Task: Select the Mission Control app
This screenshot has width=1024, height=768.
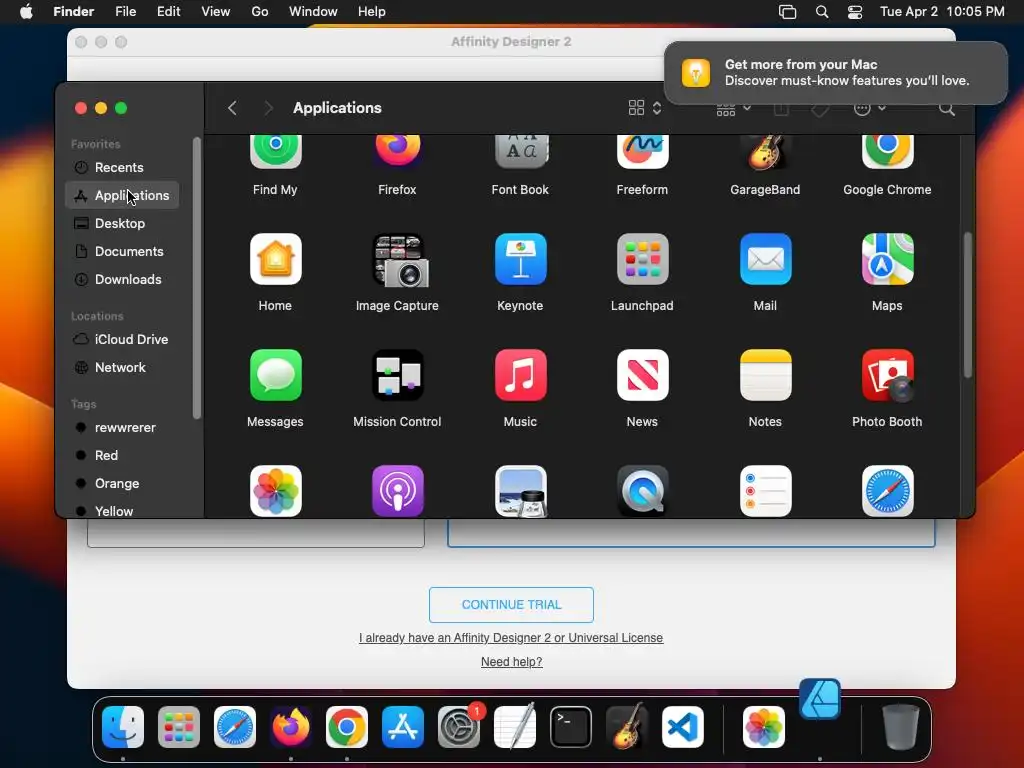Action: tap(398, 375)
